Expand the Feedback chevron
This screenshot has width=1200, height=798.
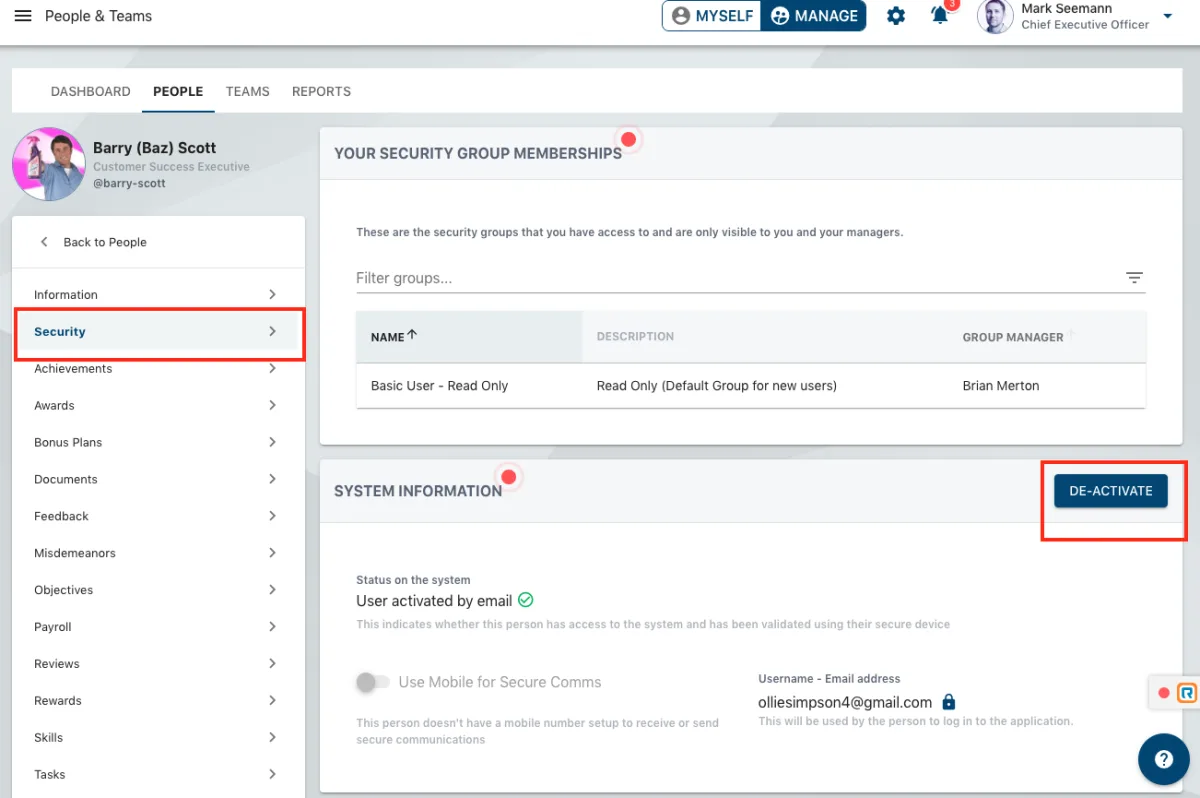tap(272, 516)
